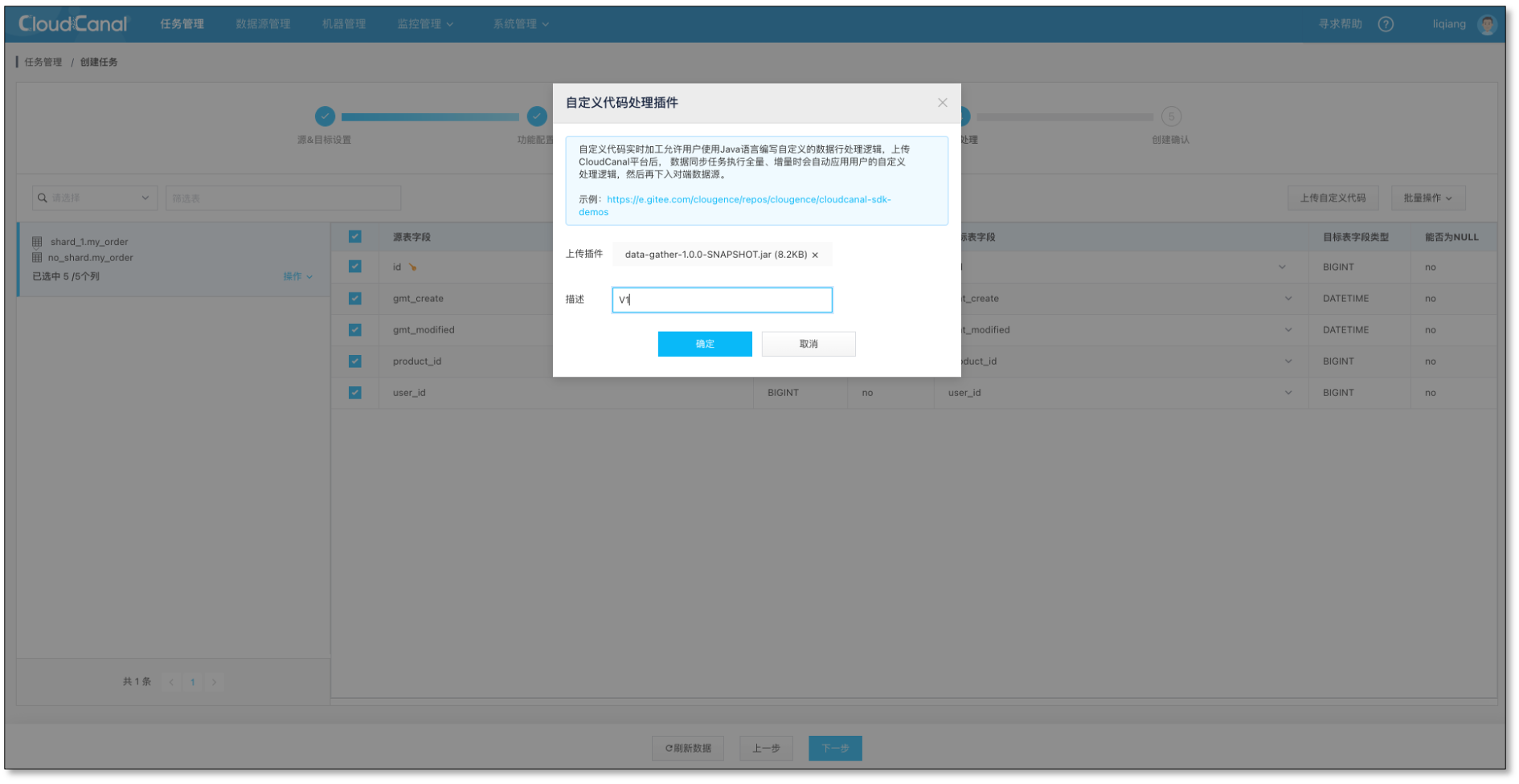1519x784 pixels.
Task: Expand the 监控管理 dropdown menu
Action: tap(425, 23)
